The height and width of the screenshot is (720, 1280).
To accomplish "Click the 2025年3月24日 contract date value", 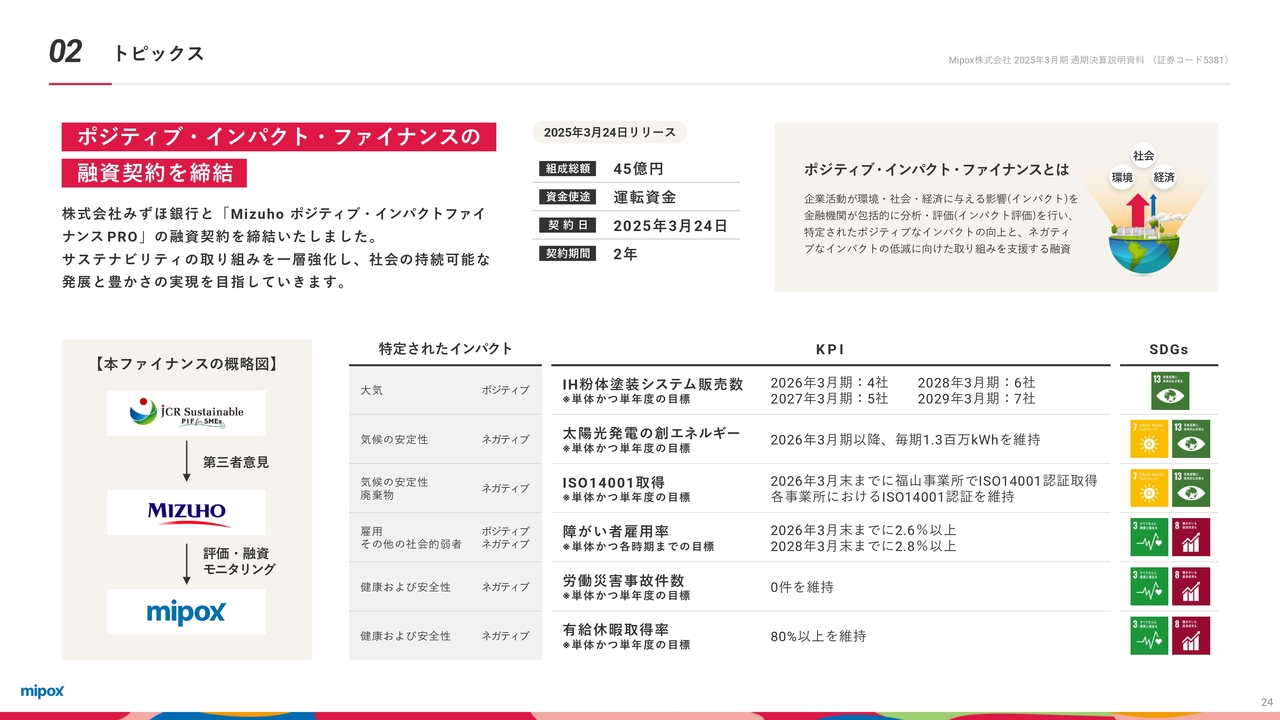I will (x=670, y=225).
